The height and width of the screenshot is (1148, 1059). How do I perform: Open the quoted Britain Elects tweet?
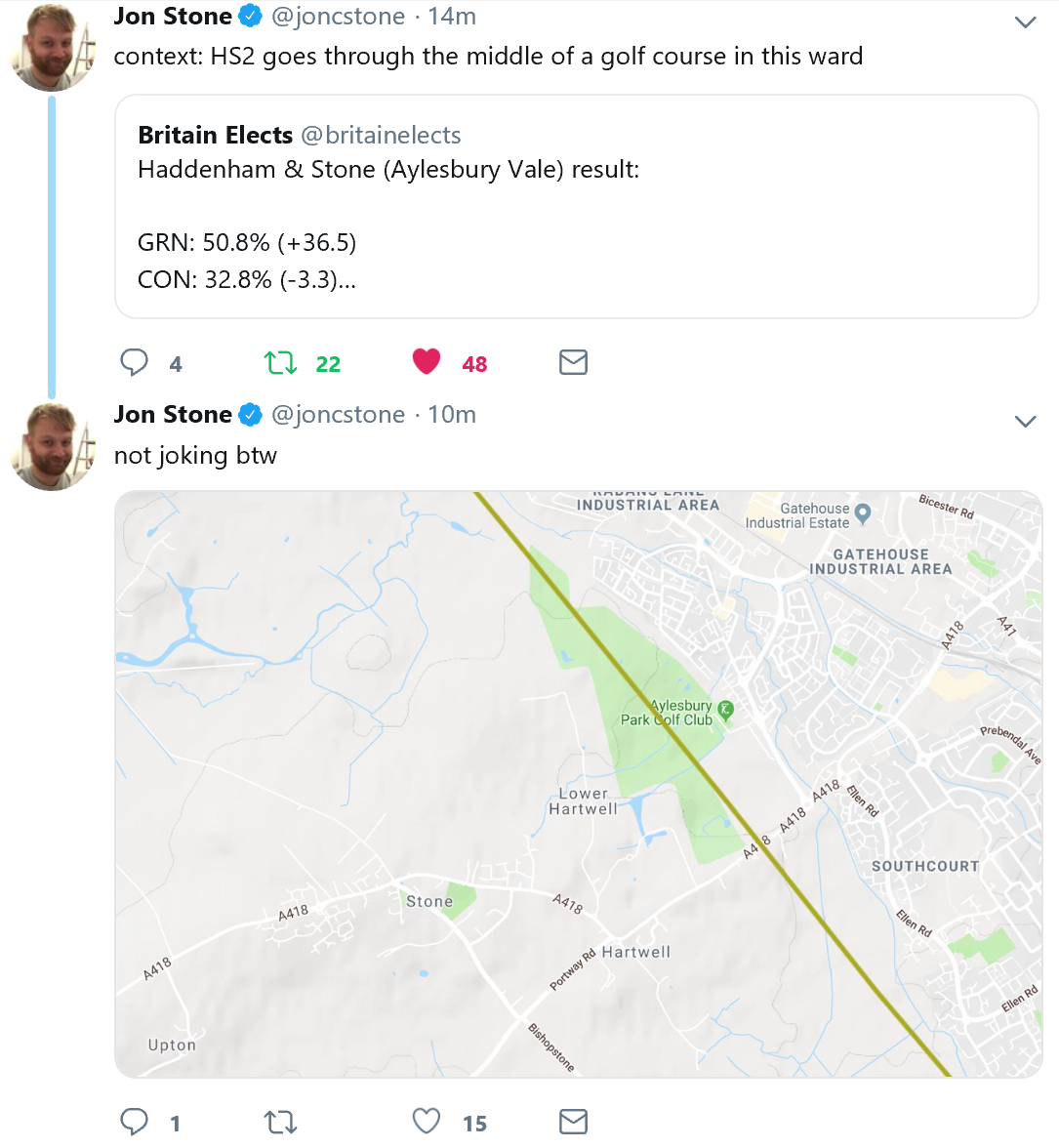(576, 207)
